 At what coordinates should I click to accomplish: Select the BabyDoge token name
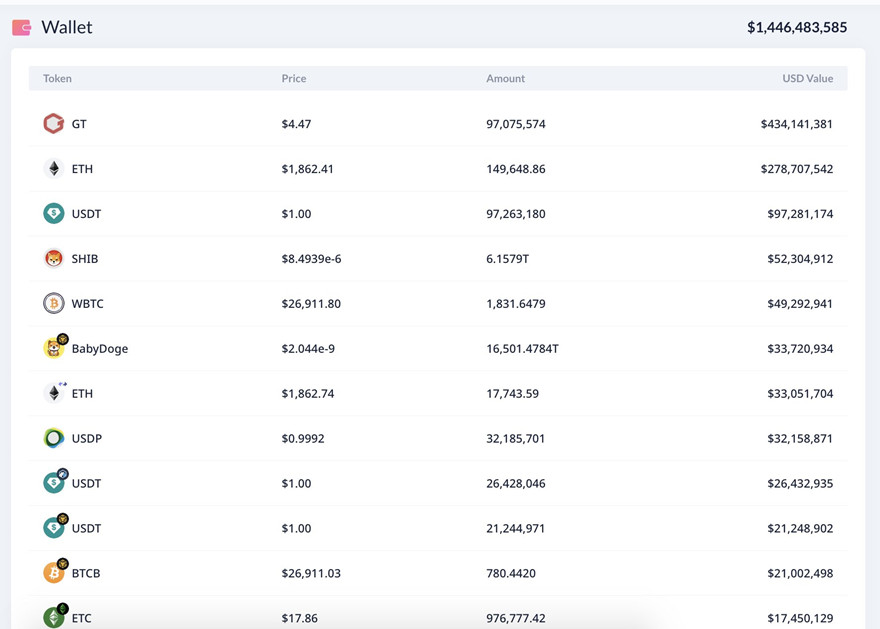tap(100, 349)
